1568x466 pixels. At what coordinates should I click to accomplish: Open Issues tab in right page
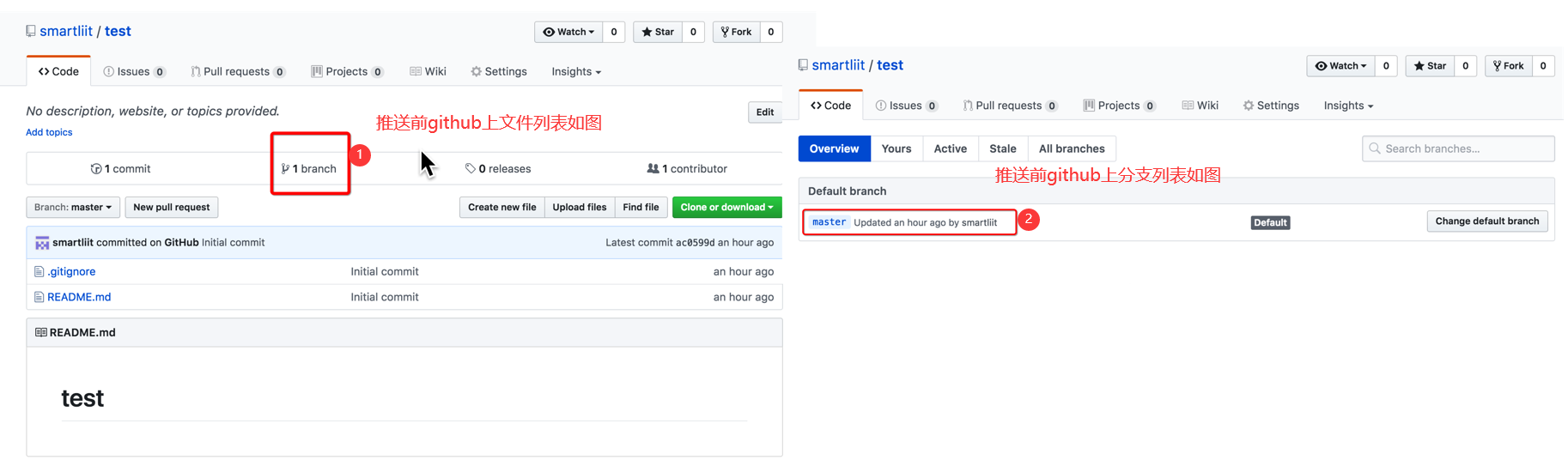906,106
